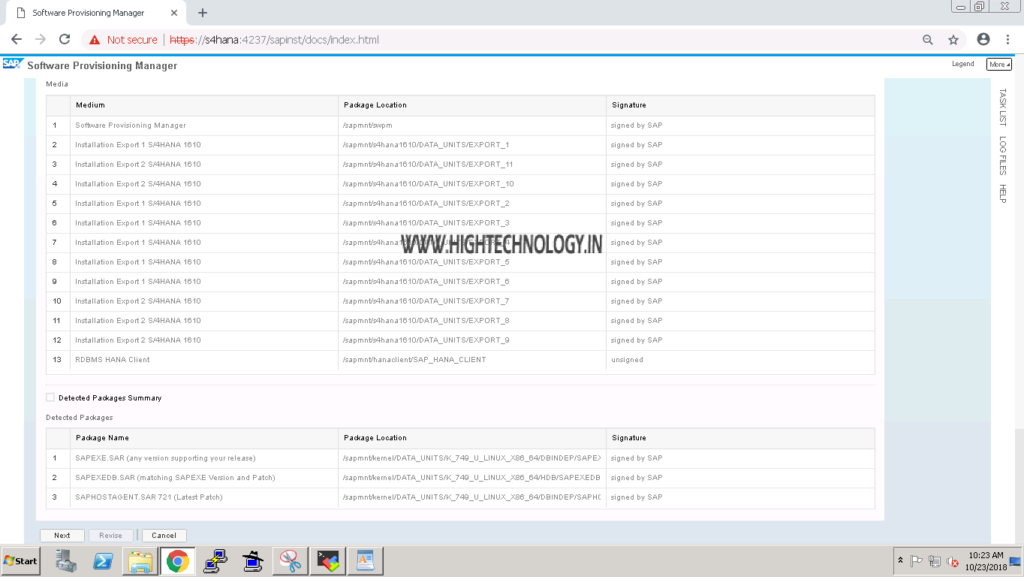
Task: Select the EXPORT_11 package location
Action: (x=427, y=164)
